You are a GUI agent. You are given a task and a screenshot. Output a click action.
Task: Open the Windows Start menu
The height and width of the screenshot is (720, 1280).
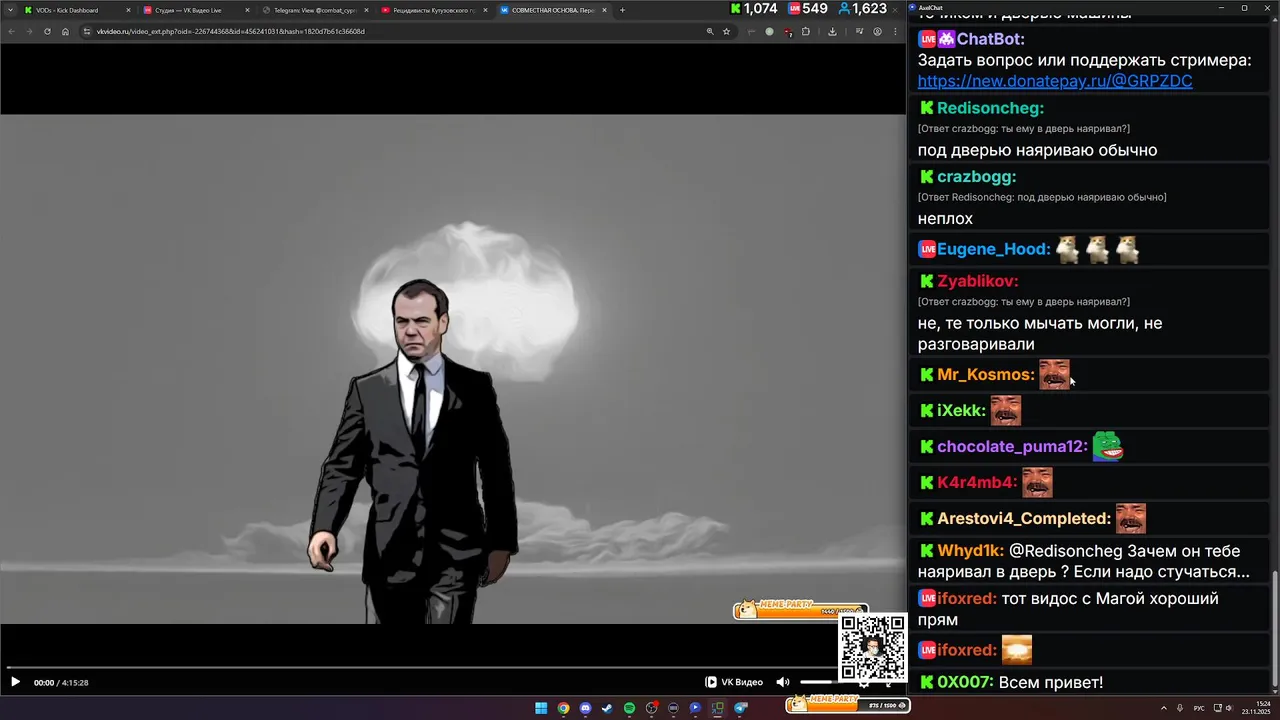click(541, 708)
